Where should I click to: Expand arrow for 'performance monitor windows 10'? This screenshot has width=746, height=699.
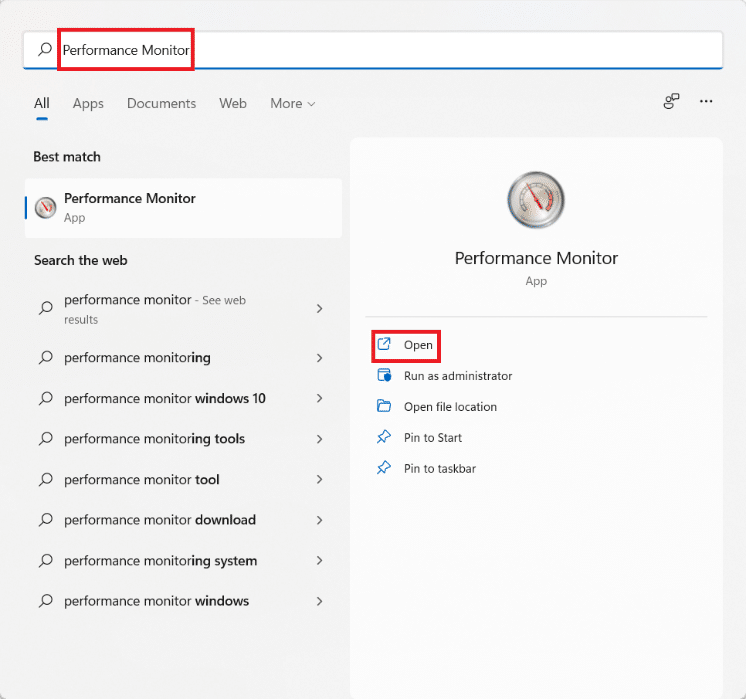(319, 398)
